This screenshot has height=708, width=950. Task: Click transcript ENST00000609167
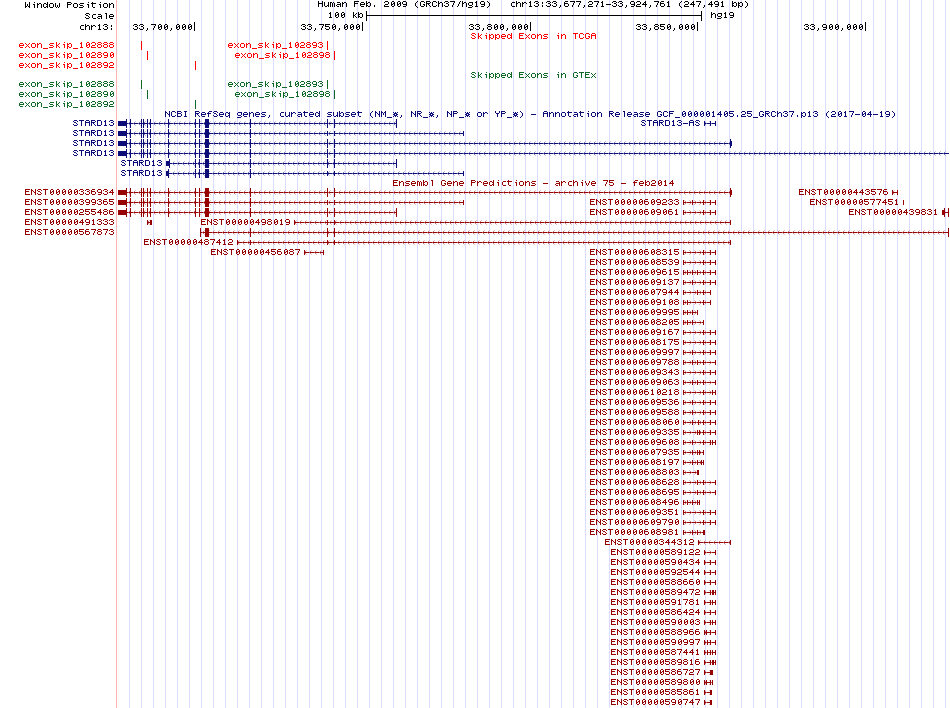[x=634, y=332]
